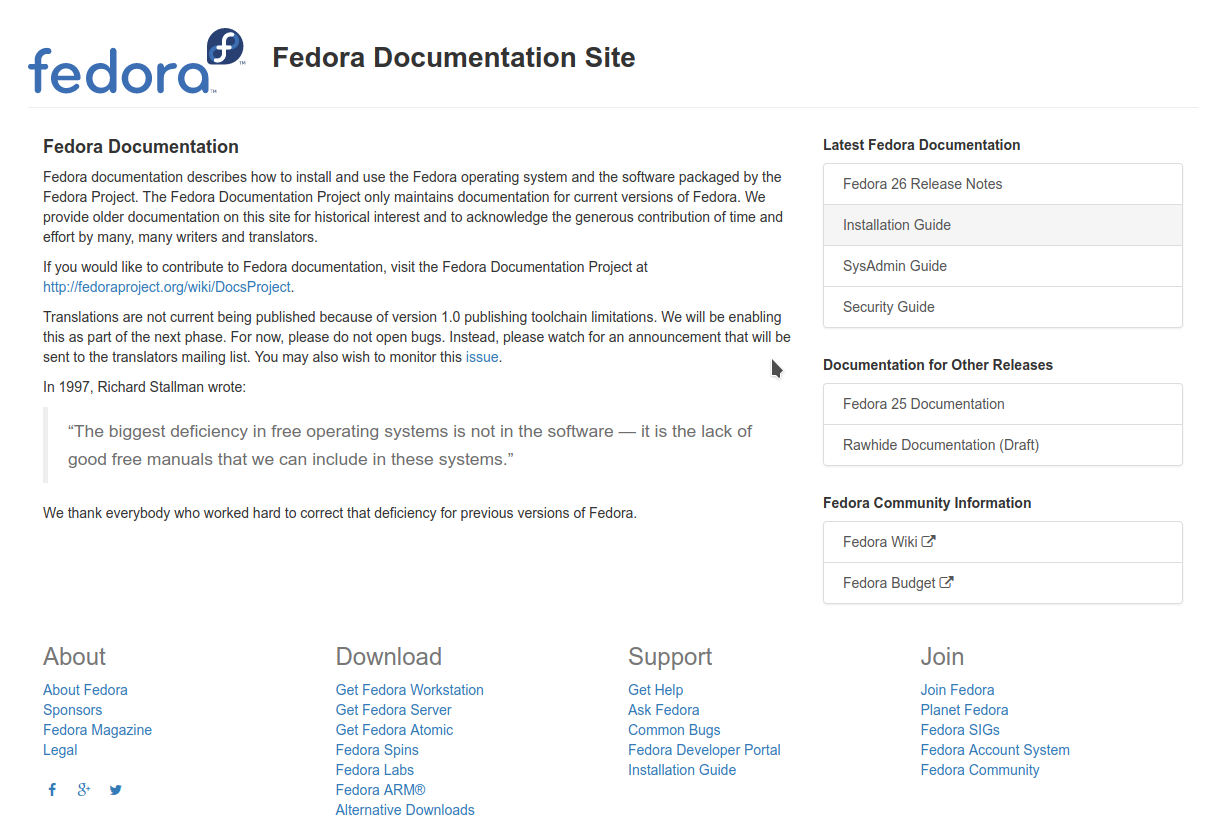Open Get Fedora Workstation link

point(410,690)
